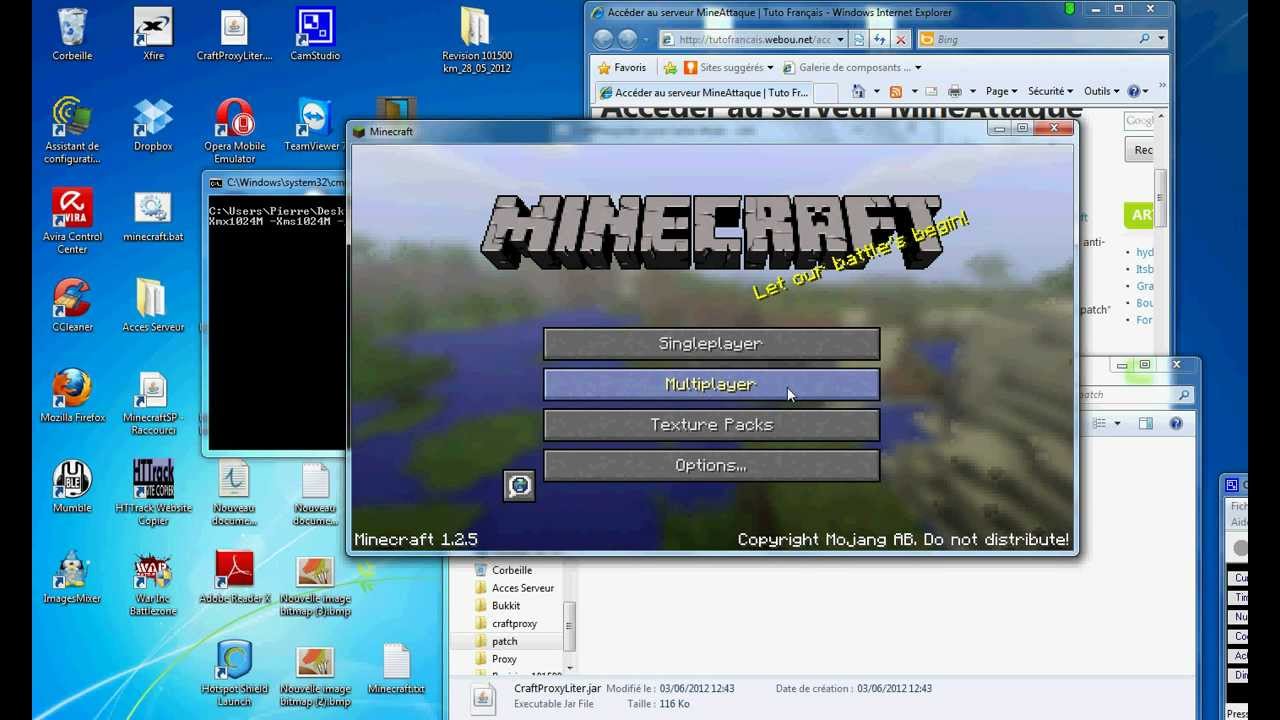This screenshot has height=720, width=1280.
Task: Start a Singleplayer game in Minecraft
Action: (x=711, y=344)
